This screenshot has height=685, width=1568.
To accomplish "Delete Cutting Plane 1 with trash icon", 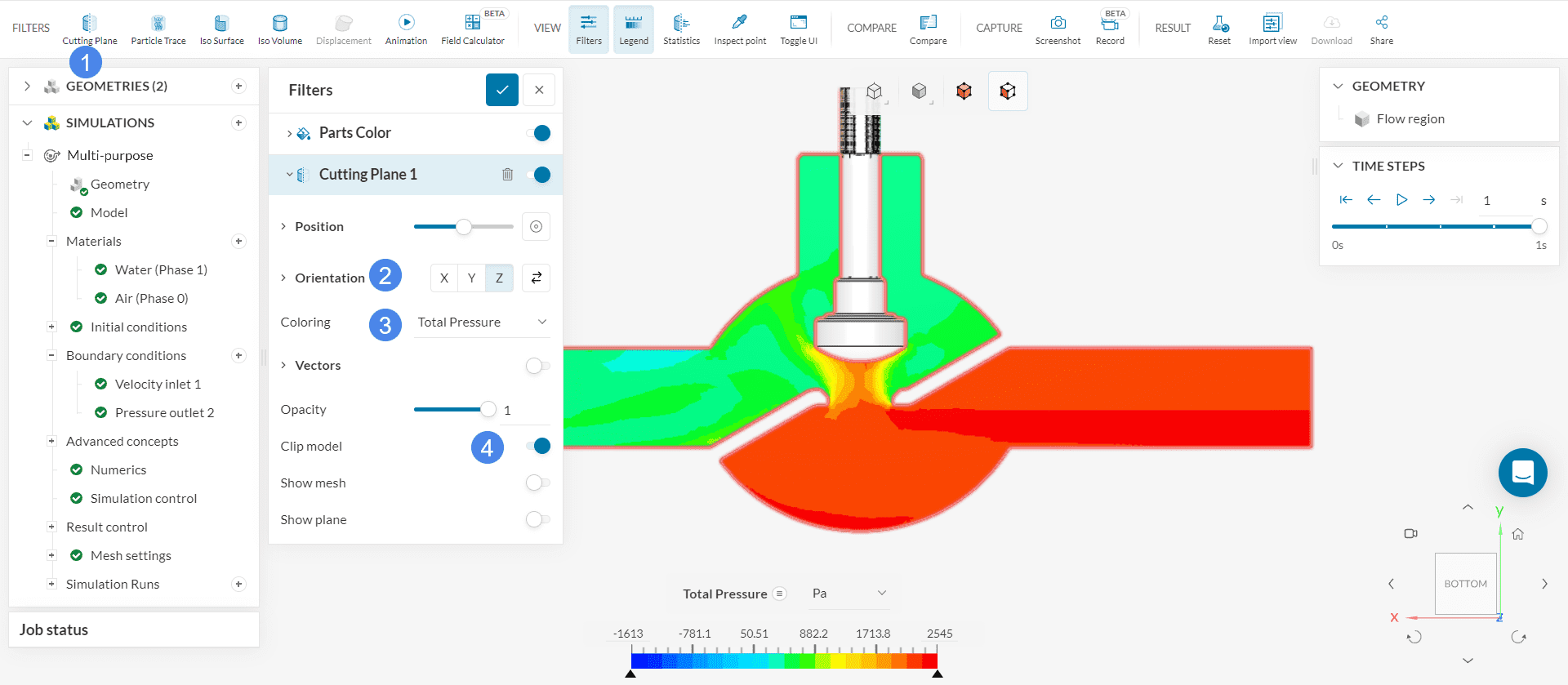I will pos(507,175).
